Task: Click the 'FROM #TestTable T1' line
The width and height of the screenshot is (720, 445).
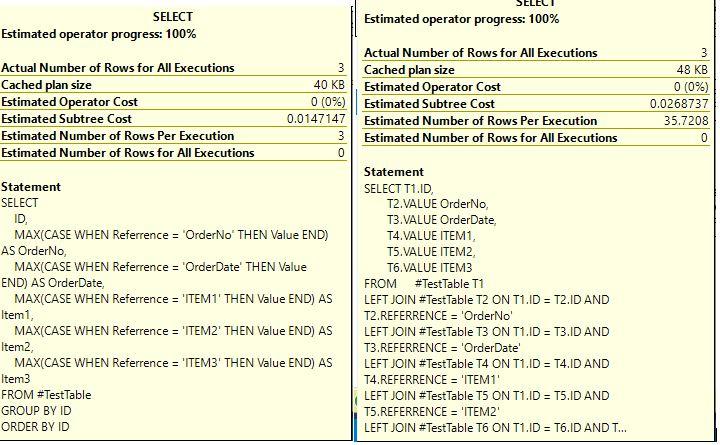Action: pyautogui.click(x=424, y=284)
